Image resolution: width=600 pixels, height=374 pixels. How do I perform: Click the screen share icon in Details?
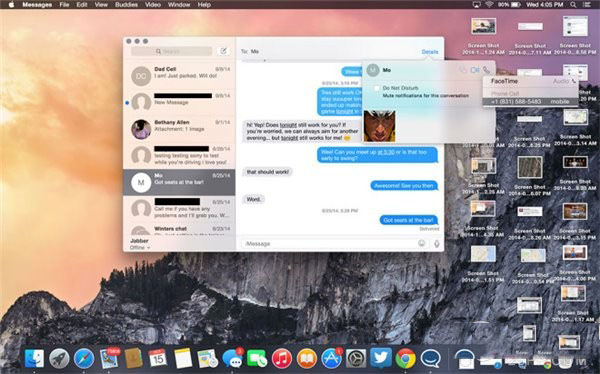463,70
